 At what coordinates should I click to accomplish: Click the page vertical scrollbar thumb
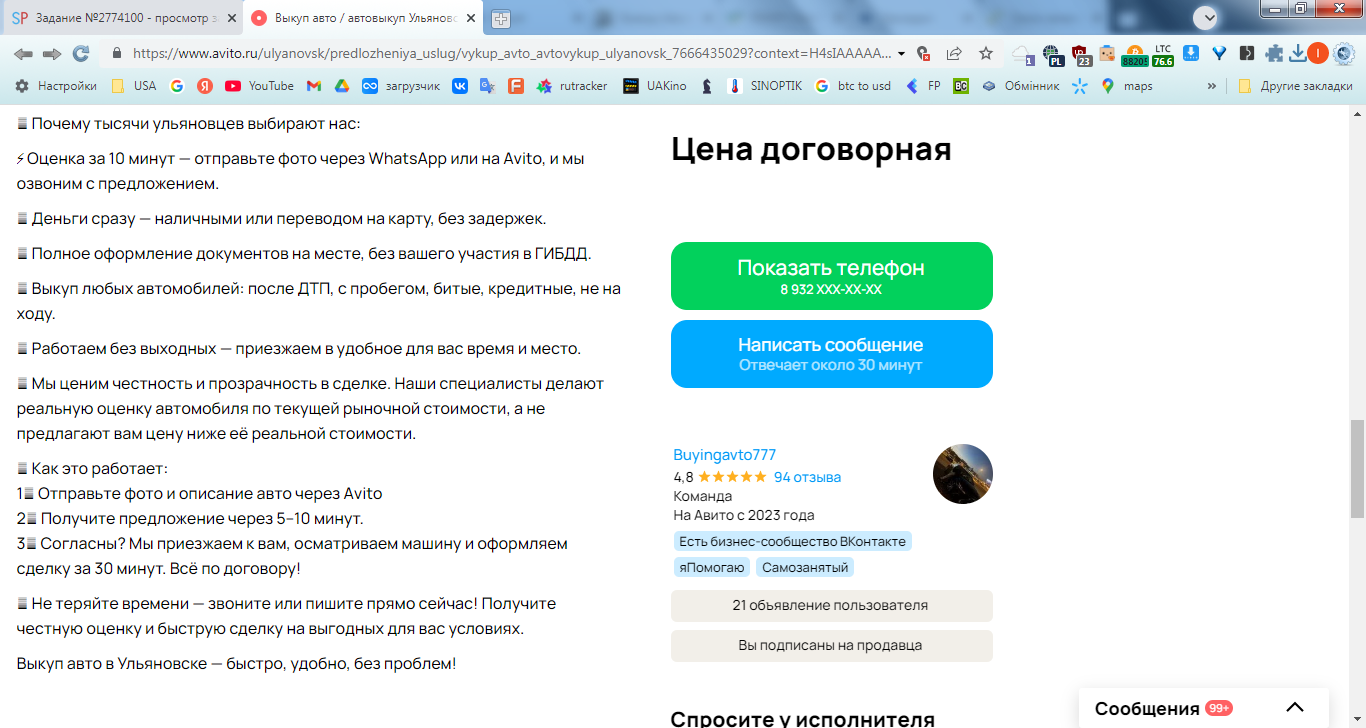point(1357,468)
